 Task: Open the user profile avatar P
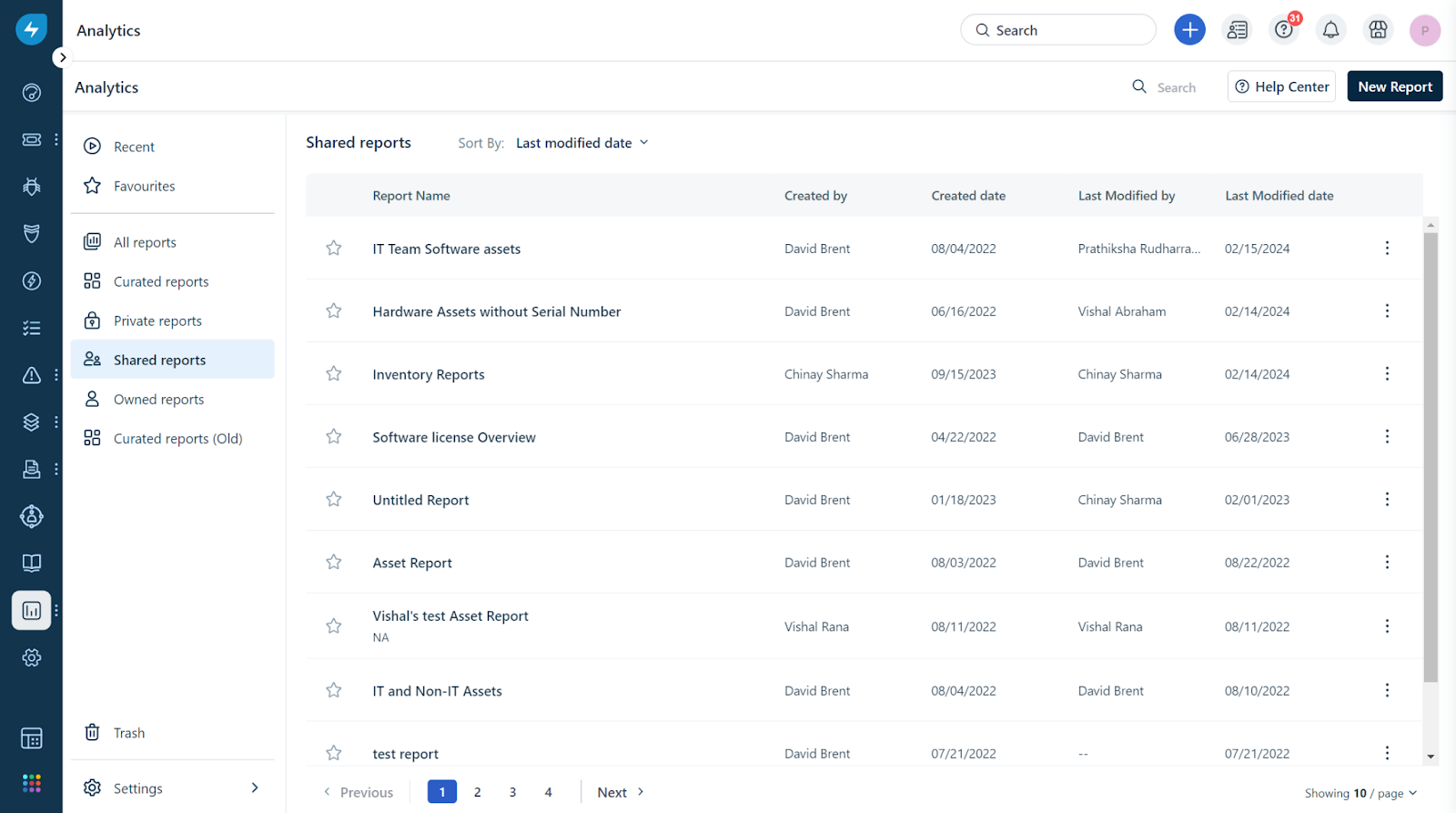point(1425,30)
